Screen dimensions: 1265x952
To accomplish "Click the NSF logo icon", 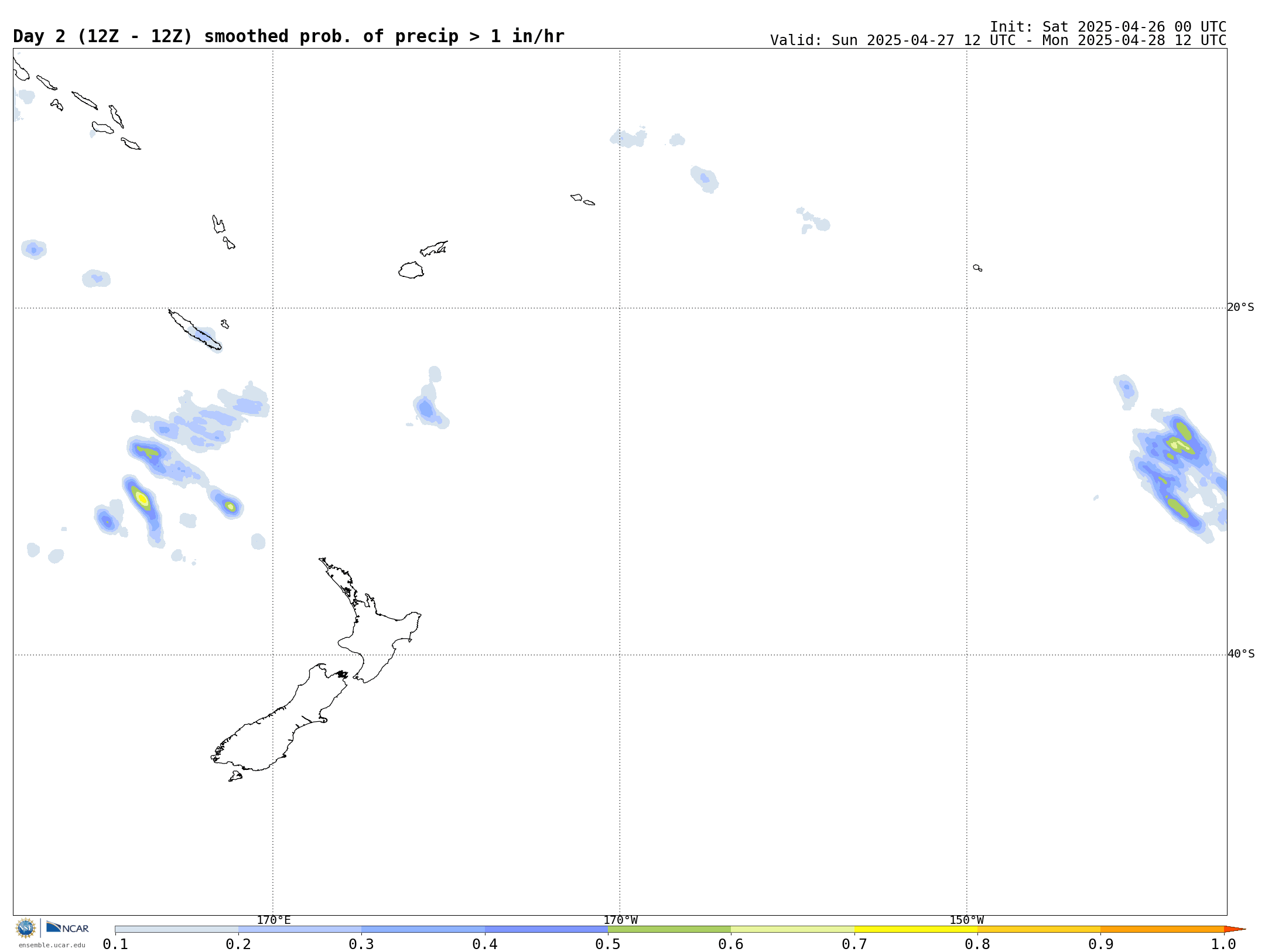I will [26, 928].
